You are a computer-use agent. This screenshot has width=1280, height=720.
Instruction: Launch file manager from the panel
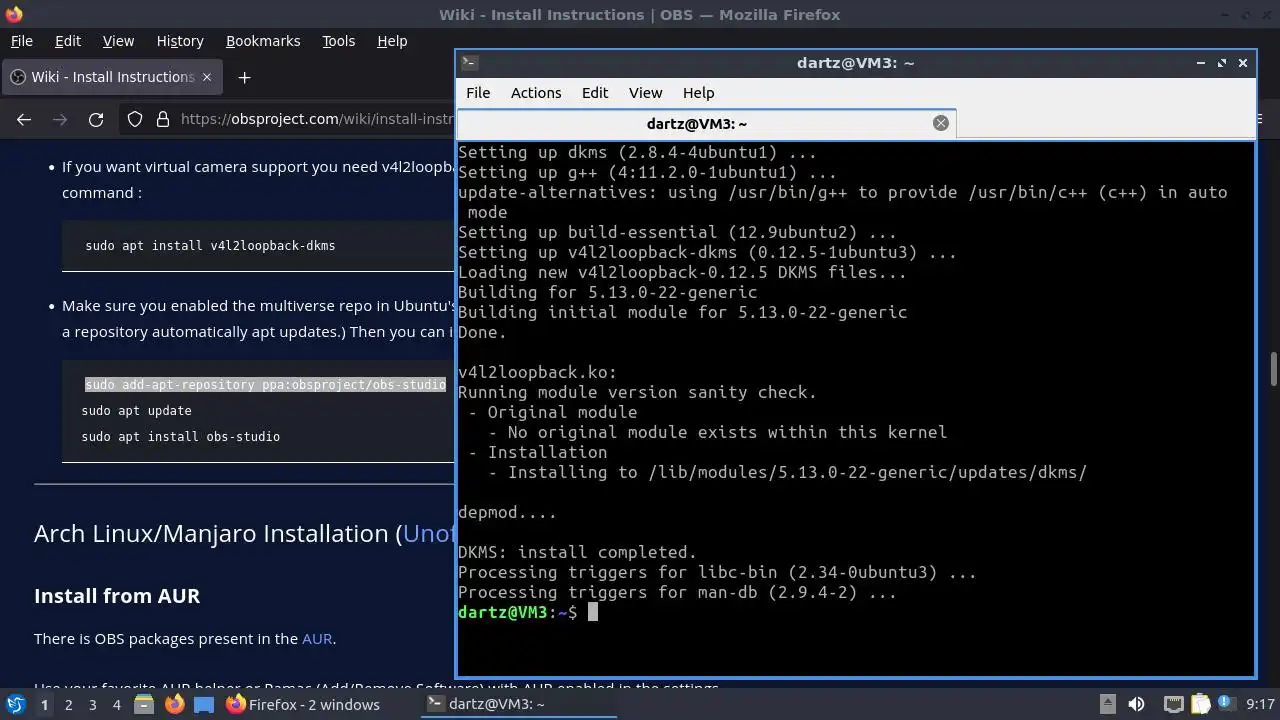click(x=144, y=704)
